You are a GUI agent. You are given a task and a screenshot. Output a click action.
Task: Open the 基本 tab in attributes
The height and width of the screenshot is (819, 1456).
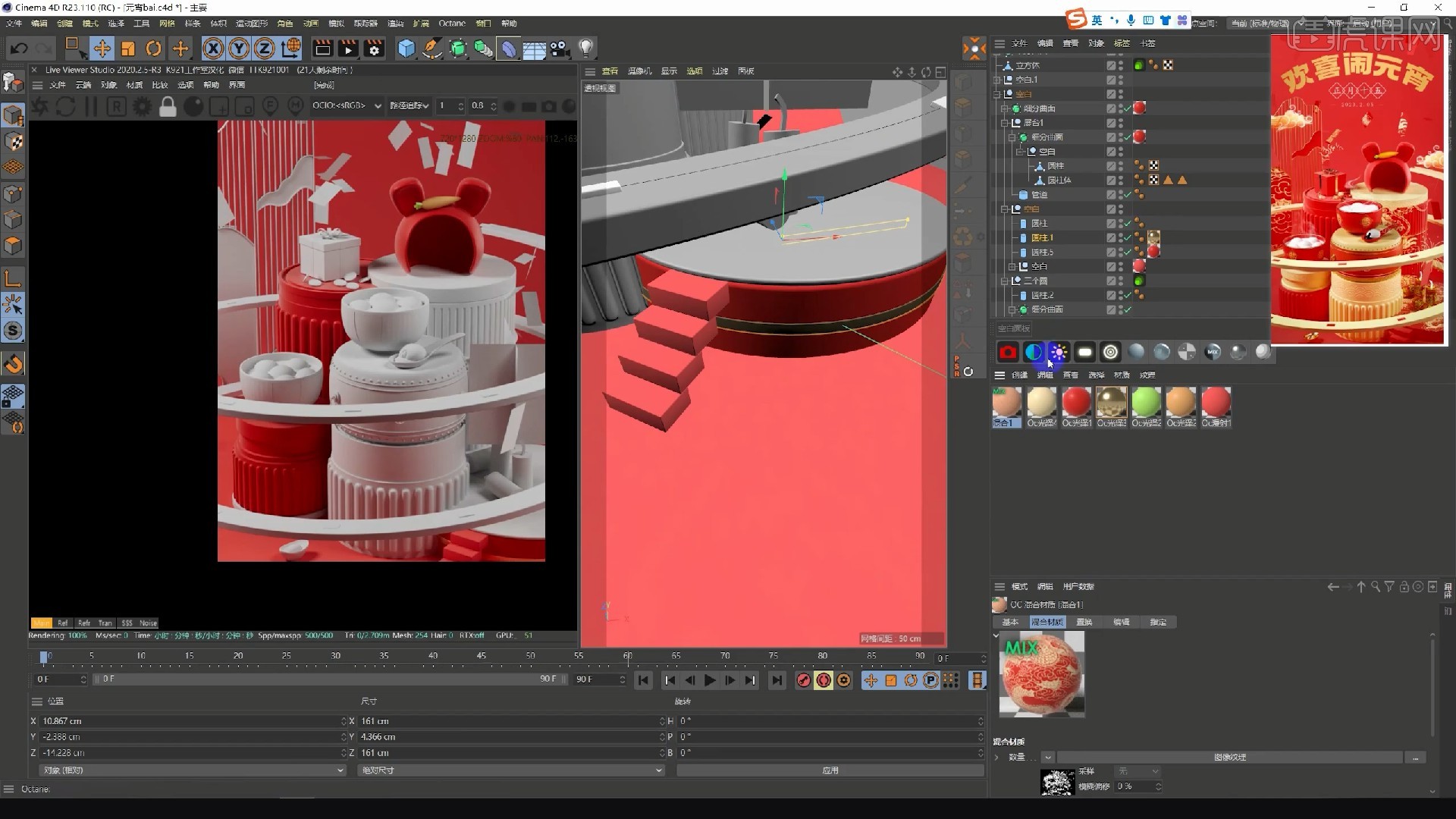pos(1010,622)
